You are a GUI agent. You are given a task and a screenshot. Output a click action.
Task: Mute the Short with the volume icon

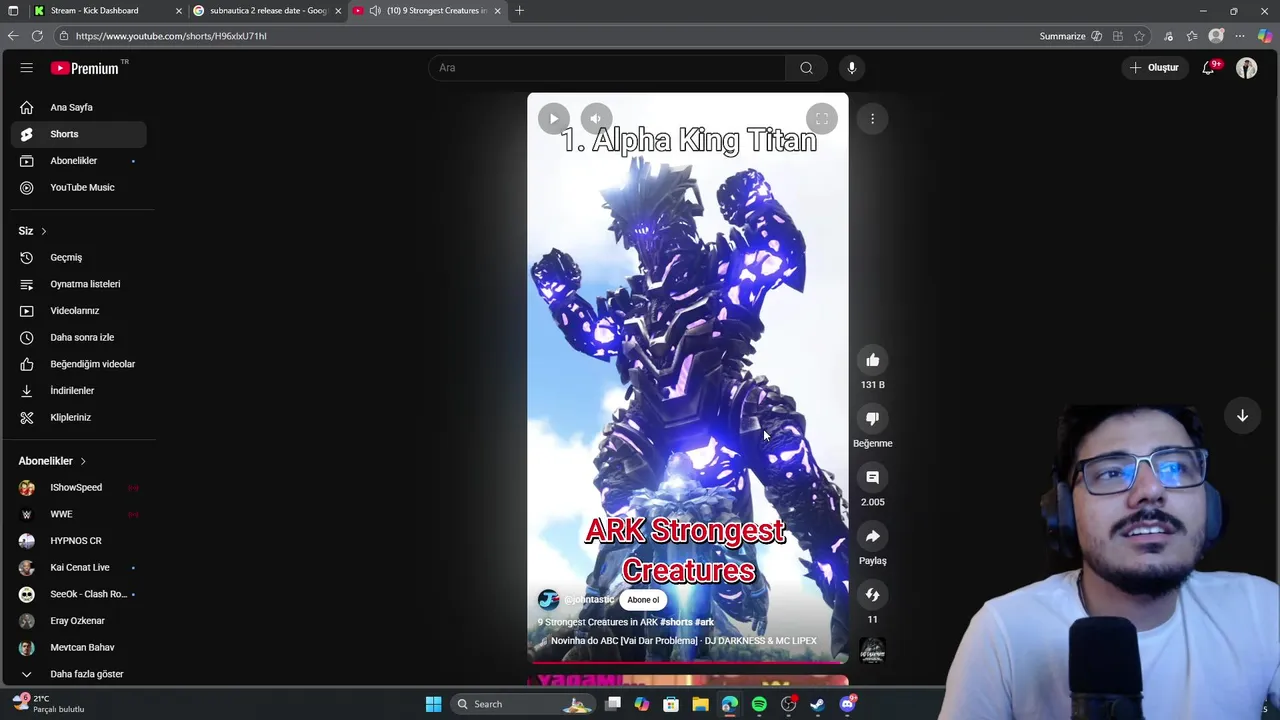click(x=596, y=119)
